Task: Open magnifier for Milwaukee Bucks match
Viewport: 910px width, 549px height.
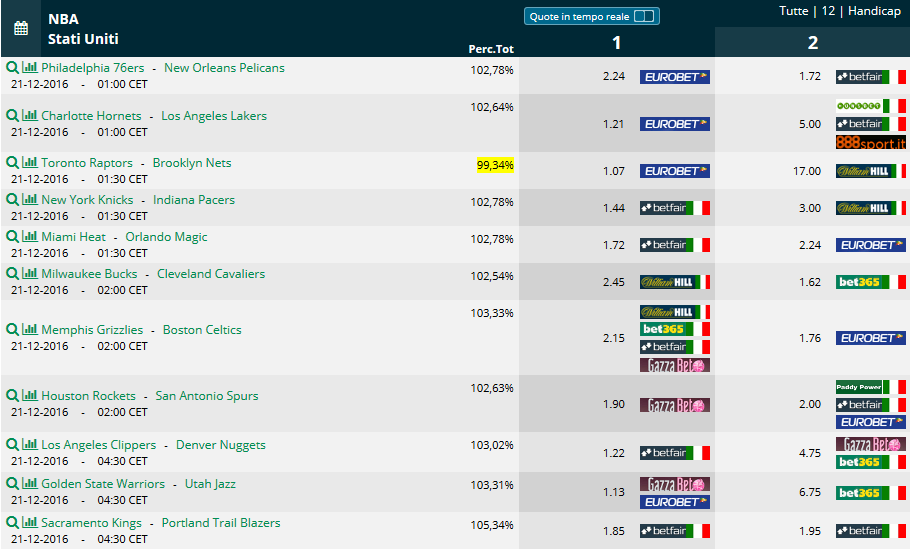Action: point(12,273)
